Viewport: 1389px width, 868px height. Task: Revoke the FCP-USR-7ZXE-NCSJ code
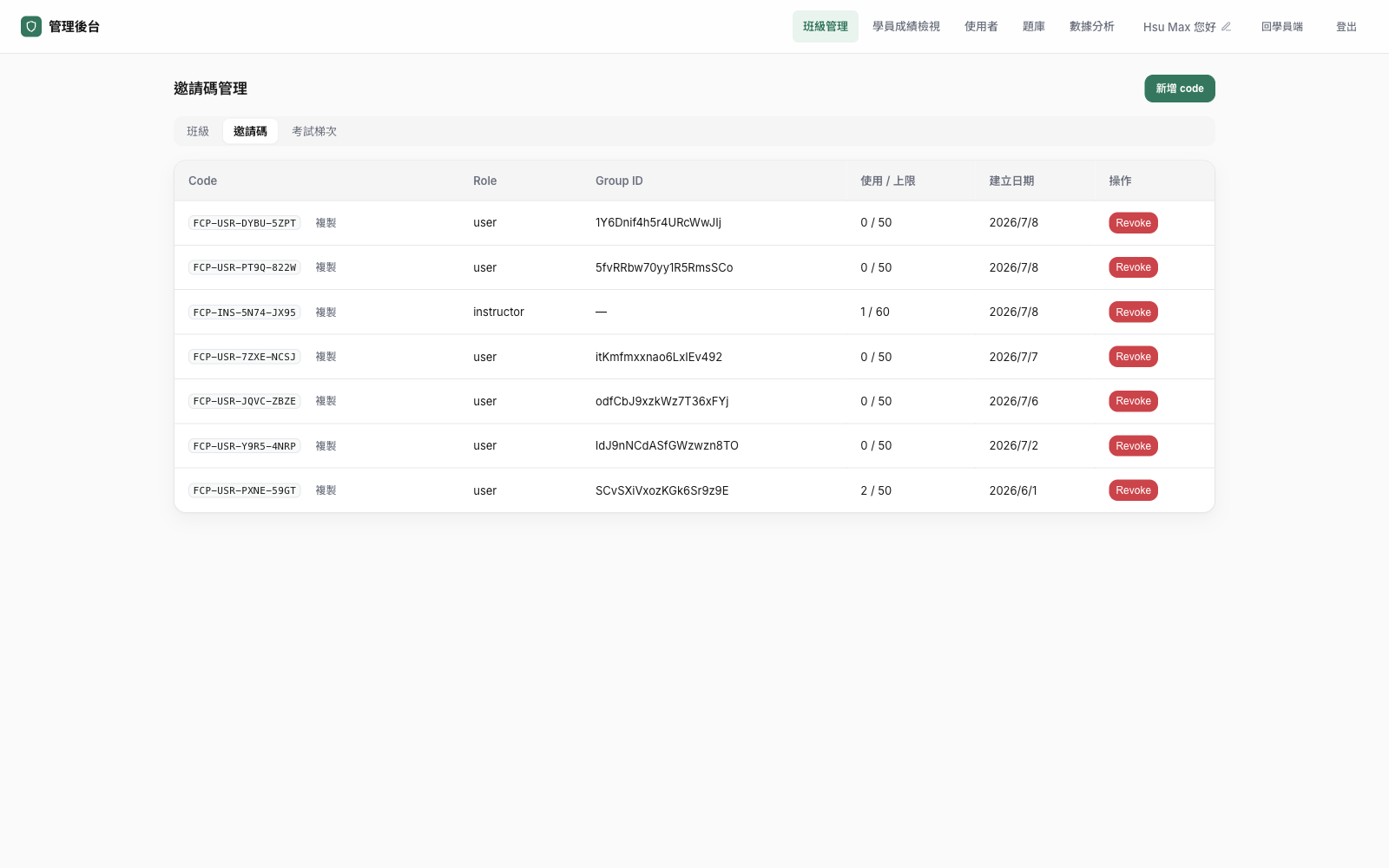[x=1133, y=357]
